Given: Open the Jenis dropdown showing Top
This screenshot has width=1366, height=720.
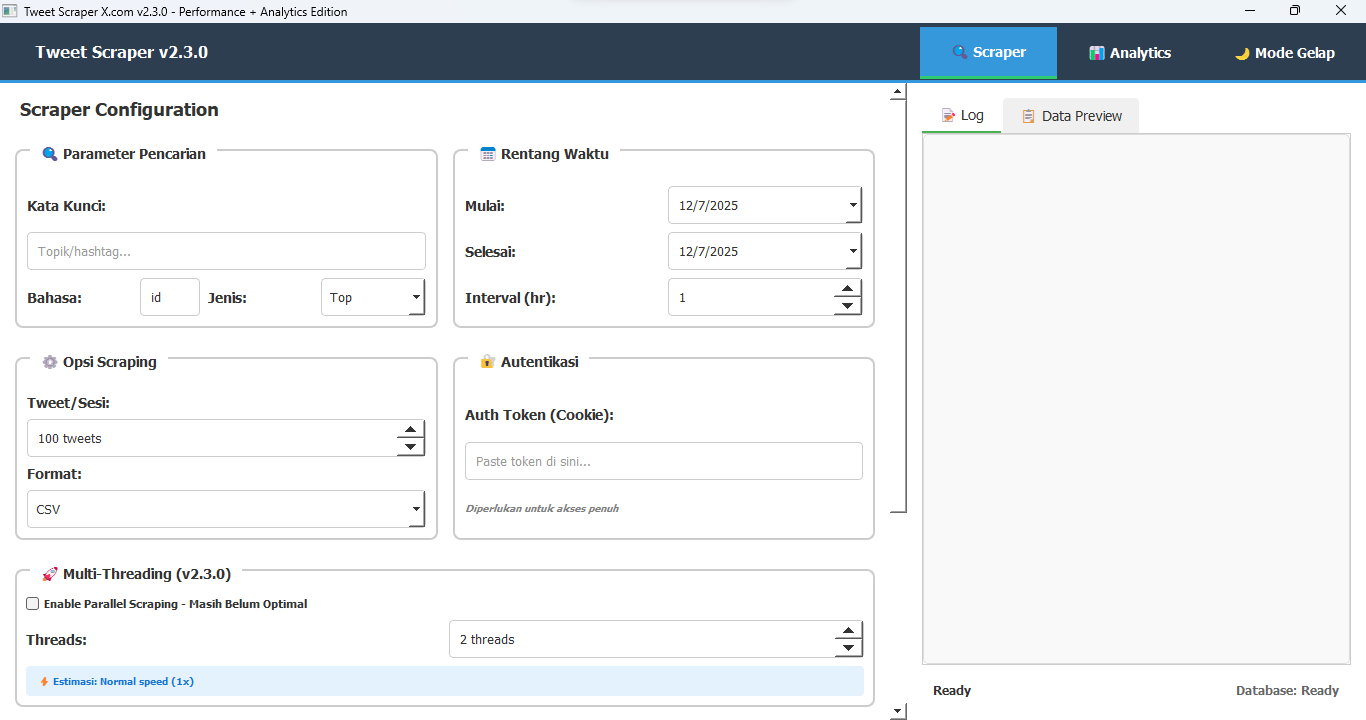Looking at the screenshot, I should (x=416, y=296).
